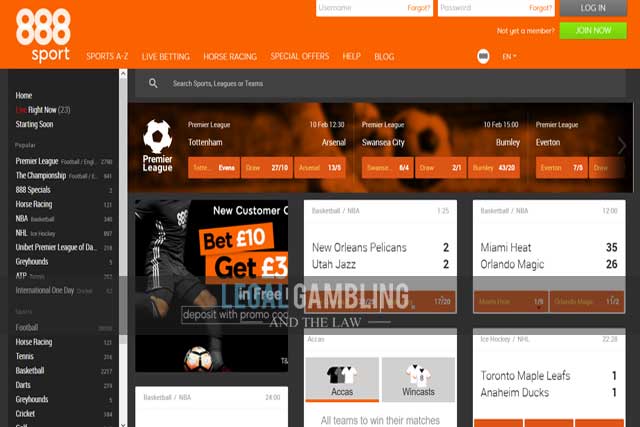Viewport: 640px width, 427px height.
Task: Open Football in Sports list
Action: tap(64, 327)
